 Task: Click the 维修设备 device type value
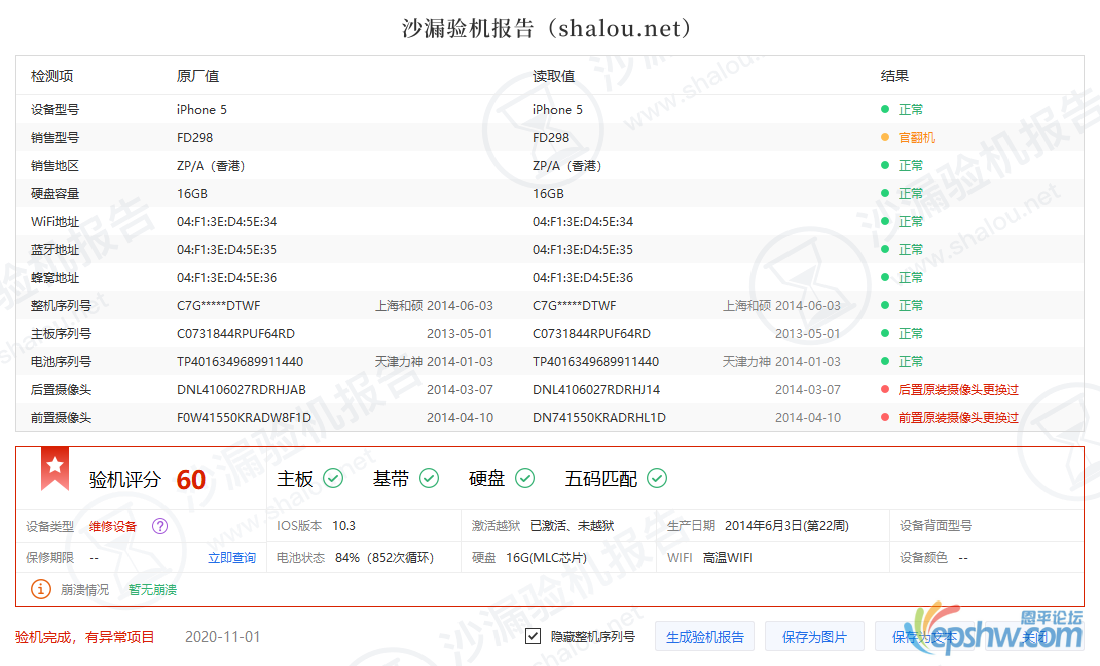tap(113, 526)
